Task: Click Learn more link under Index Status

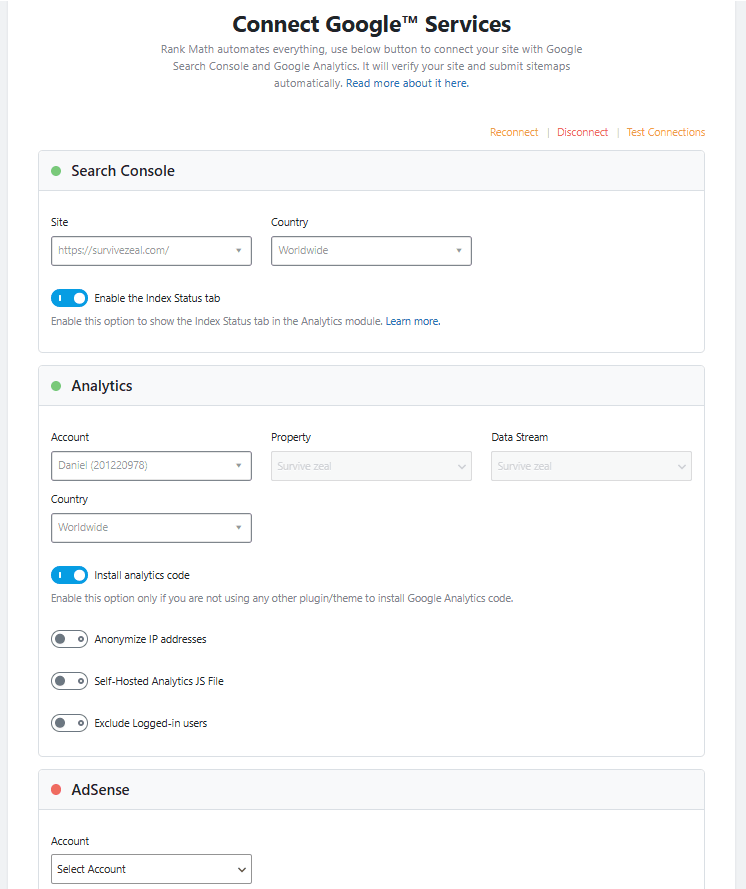Action: (x=412, y=322)
